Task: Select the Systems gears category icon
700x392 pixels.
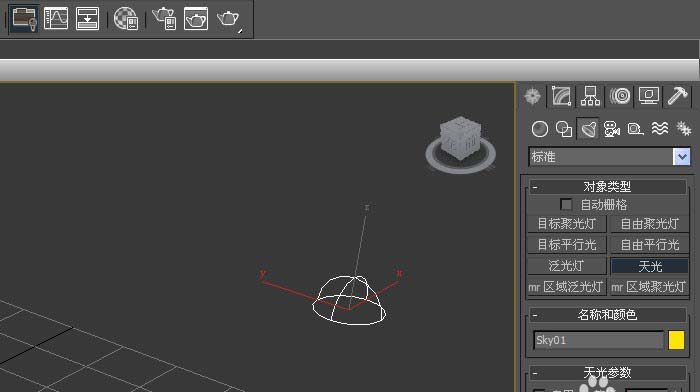Action: (683, 129)
